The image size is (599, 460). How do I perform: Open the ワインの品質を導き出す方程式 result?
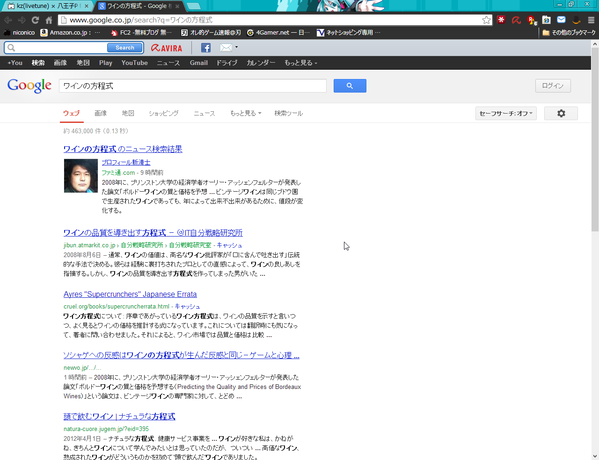[x=153, y=233]
